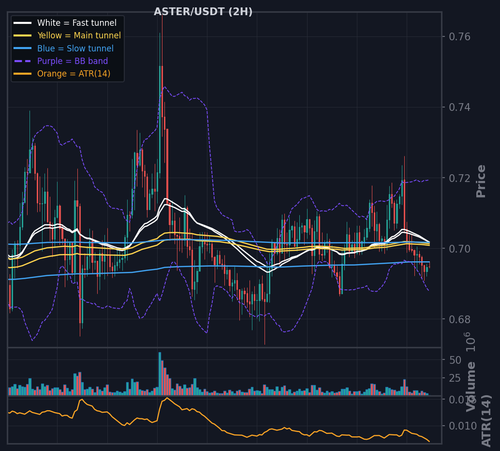Click the 'Purple = BB band' legend label

pos(73,61)
